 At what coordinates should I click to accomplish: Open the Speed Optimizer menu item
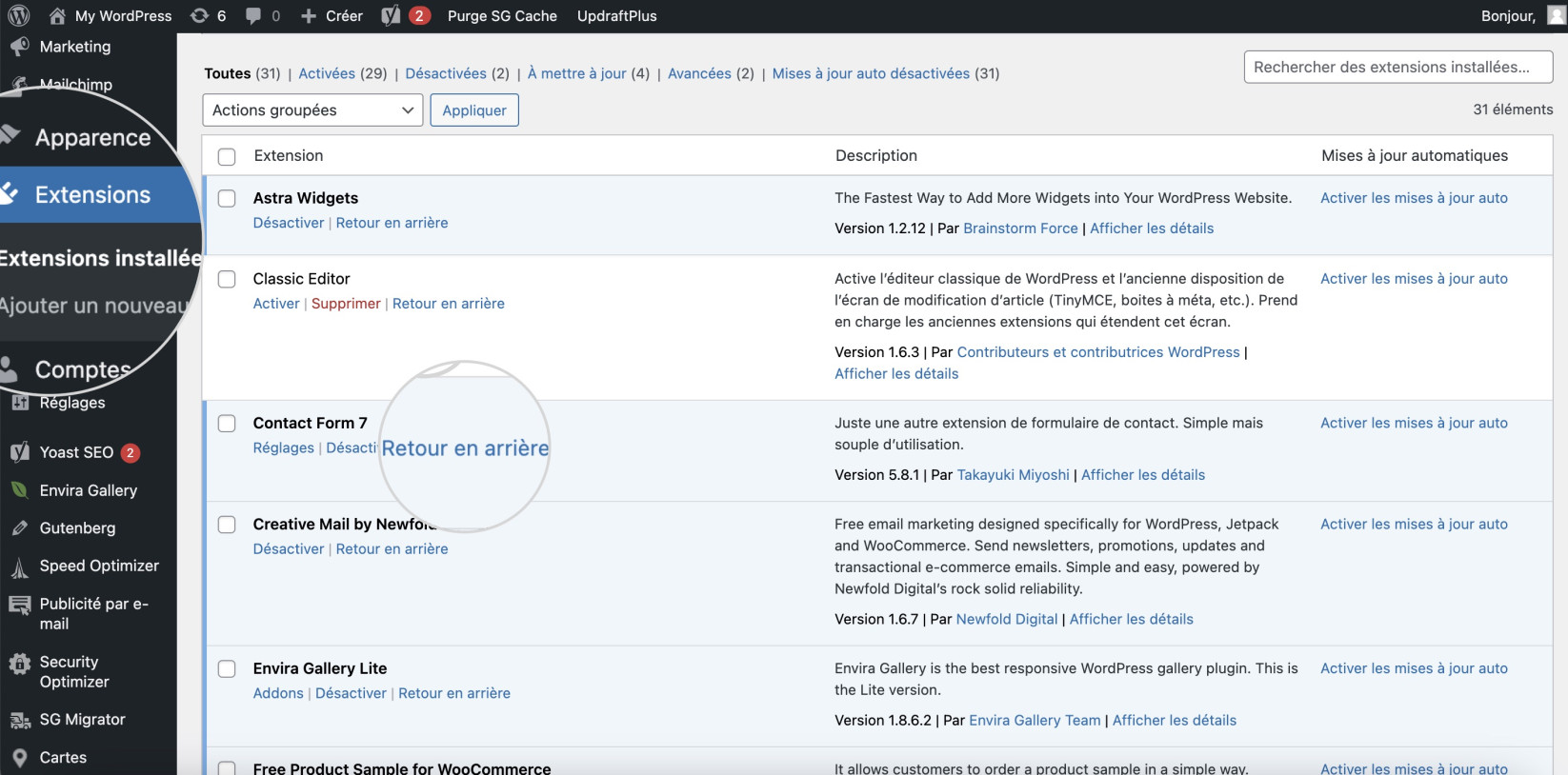pyautogui.click(x=99, y=566)
